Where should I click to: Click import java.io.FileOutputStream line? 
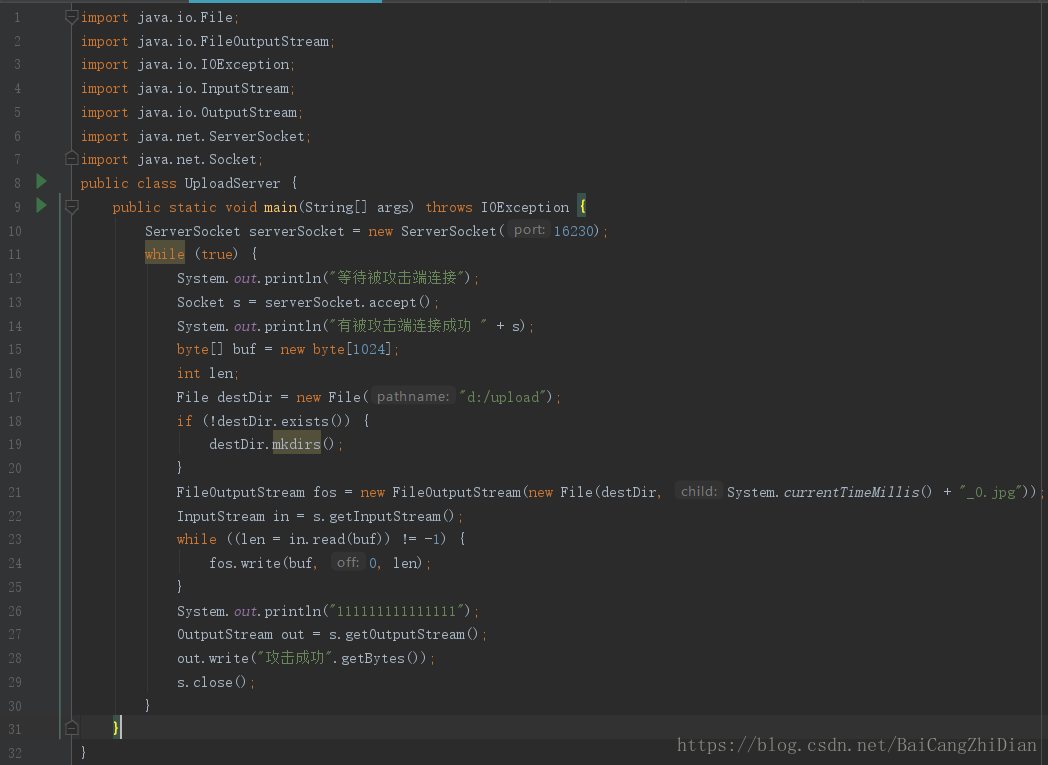[x=208, y=41]
